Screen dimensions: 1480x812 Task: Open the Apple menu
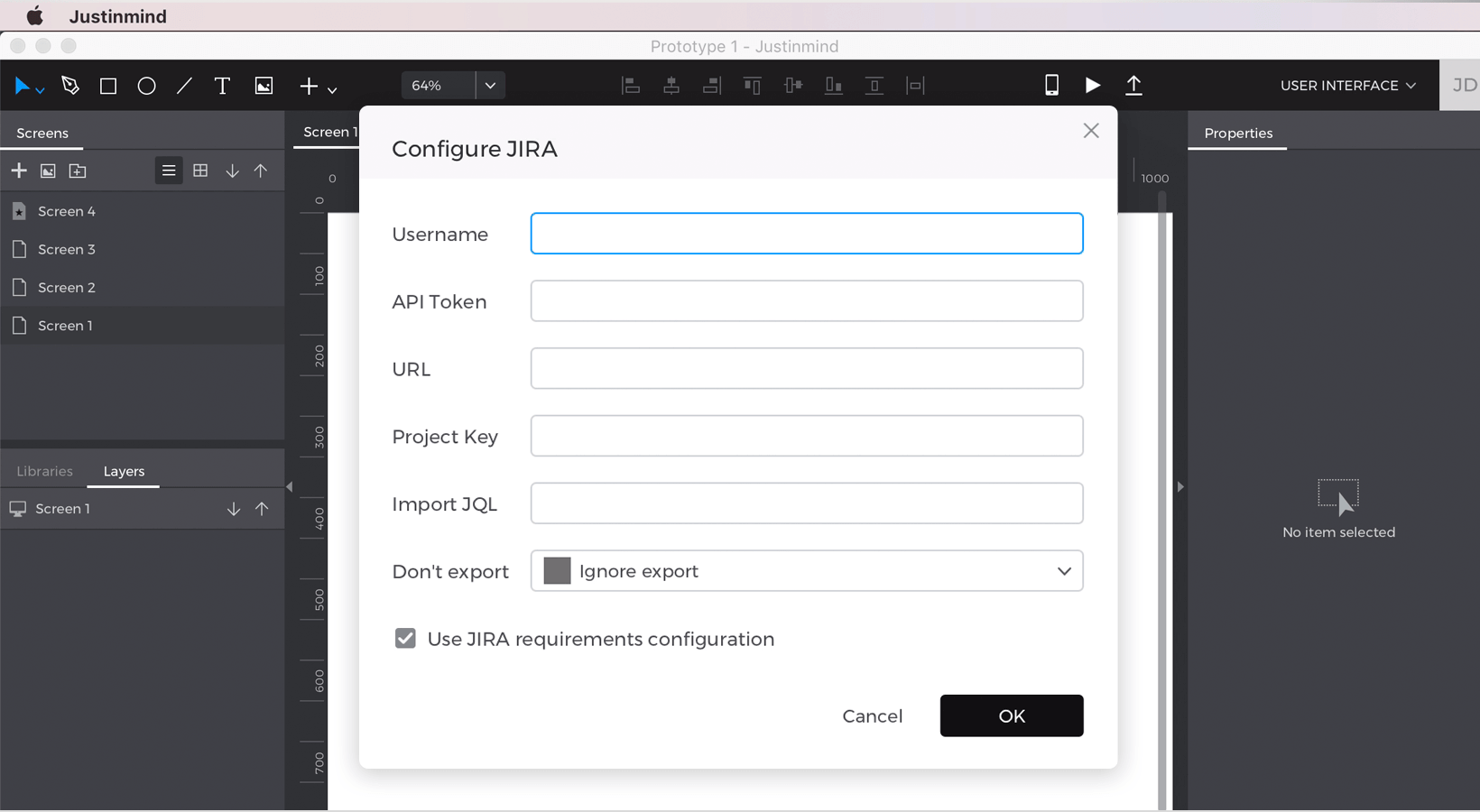click(x=34, y=16)
